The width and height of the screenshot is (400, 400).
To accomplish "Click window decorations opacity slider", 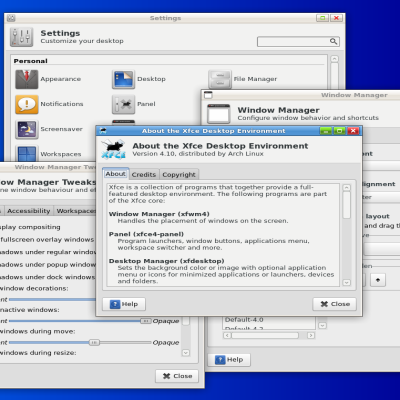I will click(52, 299).
